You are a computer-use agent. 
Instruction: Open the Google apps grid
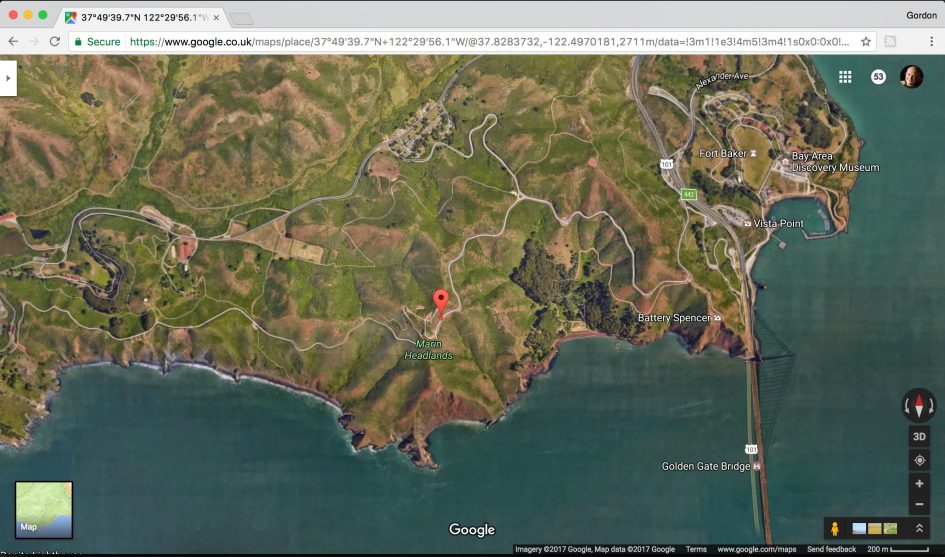click(845, 77)
